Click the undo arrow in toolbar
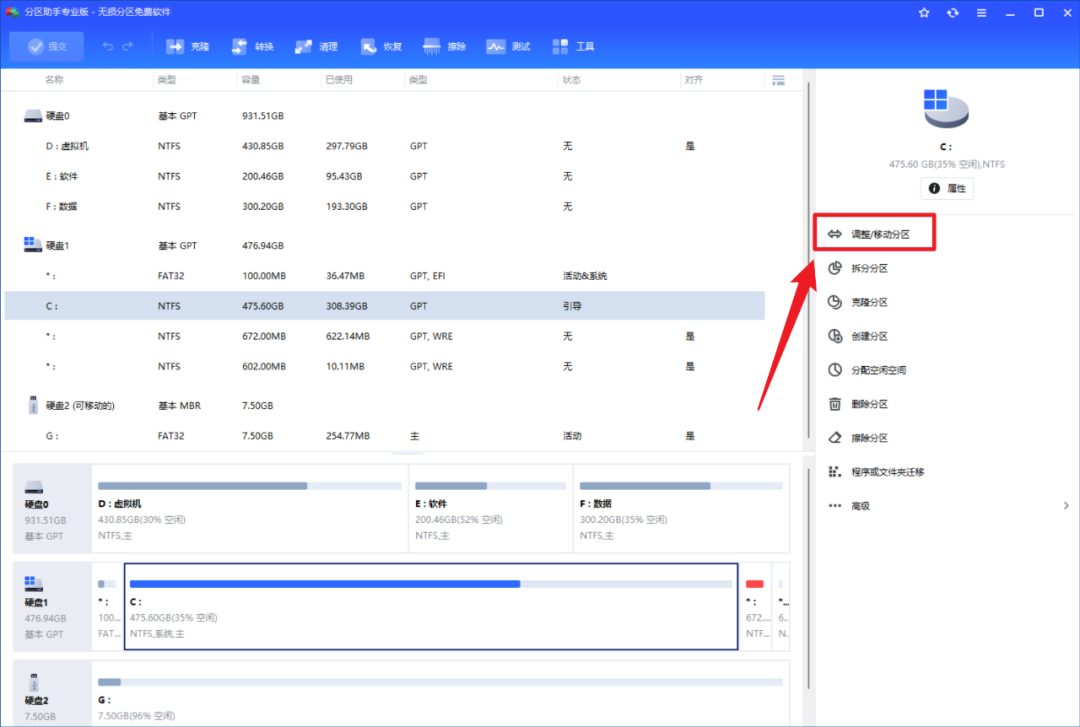 click(107, 46)
